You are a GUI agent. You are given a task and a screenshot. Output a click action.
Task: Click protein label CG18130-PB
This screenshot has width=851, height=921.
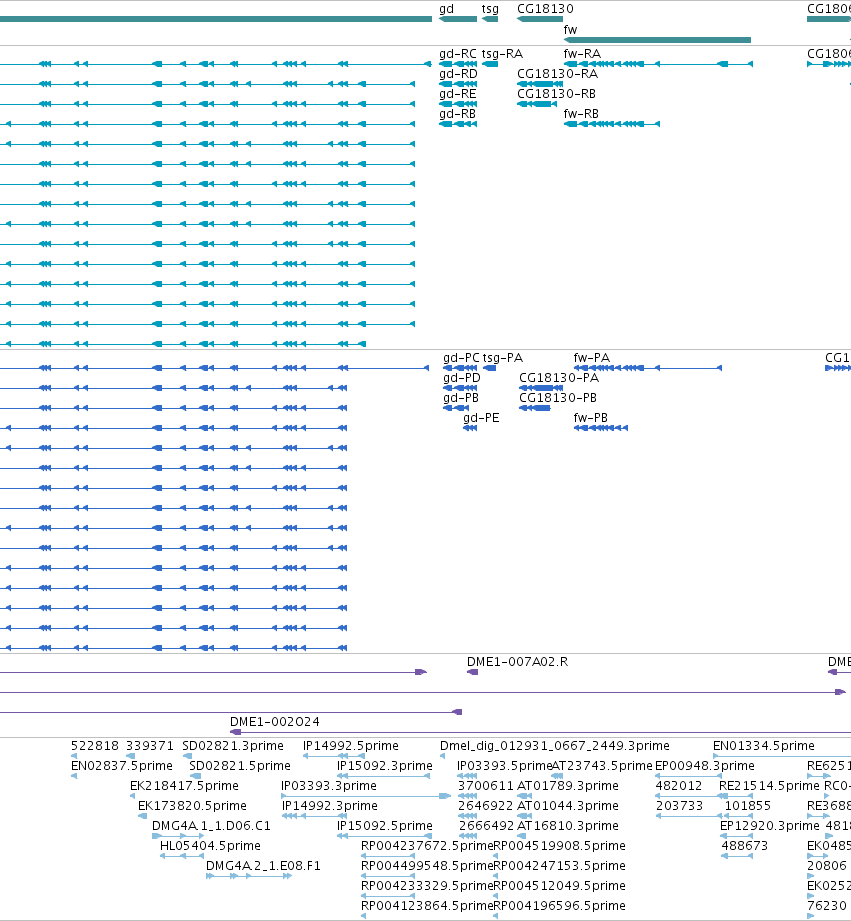(558, 398)
